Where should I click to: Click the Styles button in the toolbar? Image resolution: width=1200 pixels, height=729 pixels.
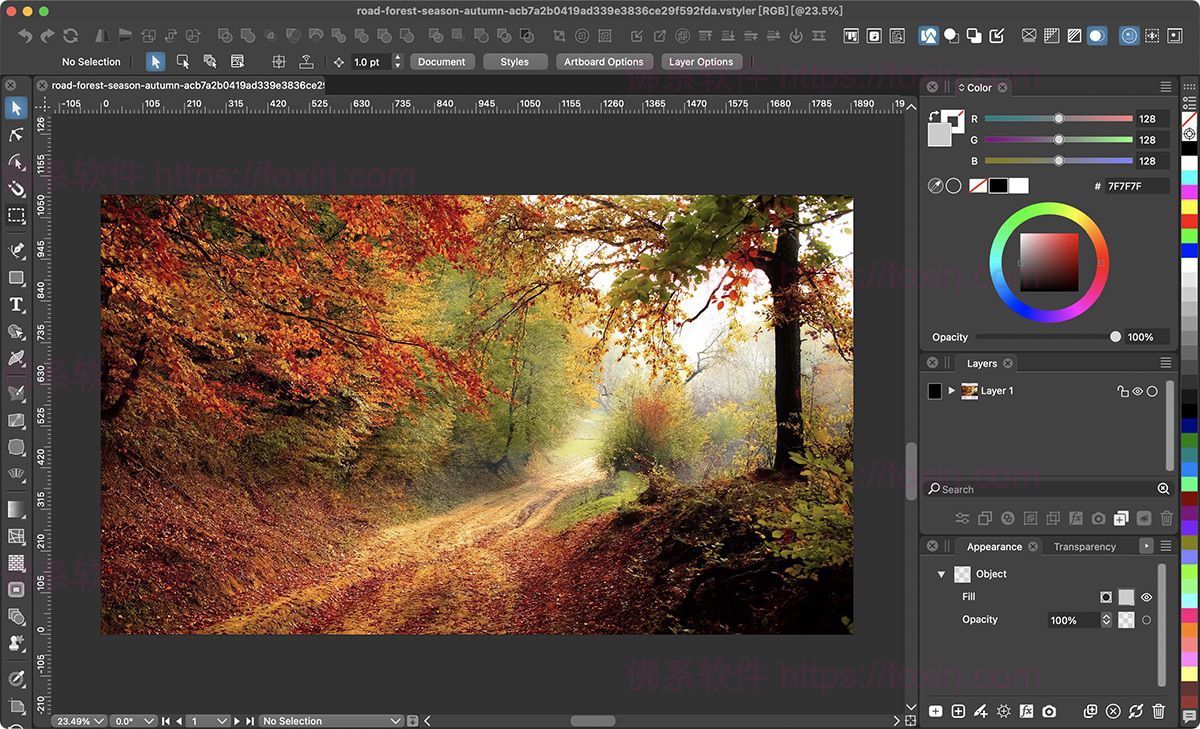[514, 61]
